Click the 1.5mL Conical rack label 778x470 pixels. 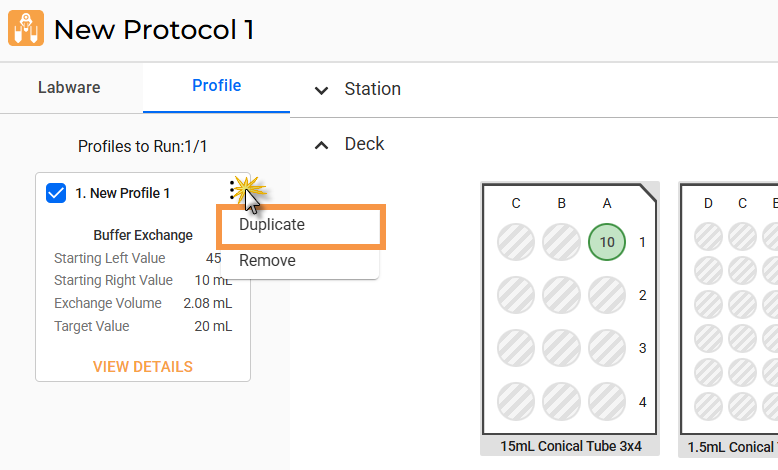pyautogui.click(x=732, y=447)
